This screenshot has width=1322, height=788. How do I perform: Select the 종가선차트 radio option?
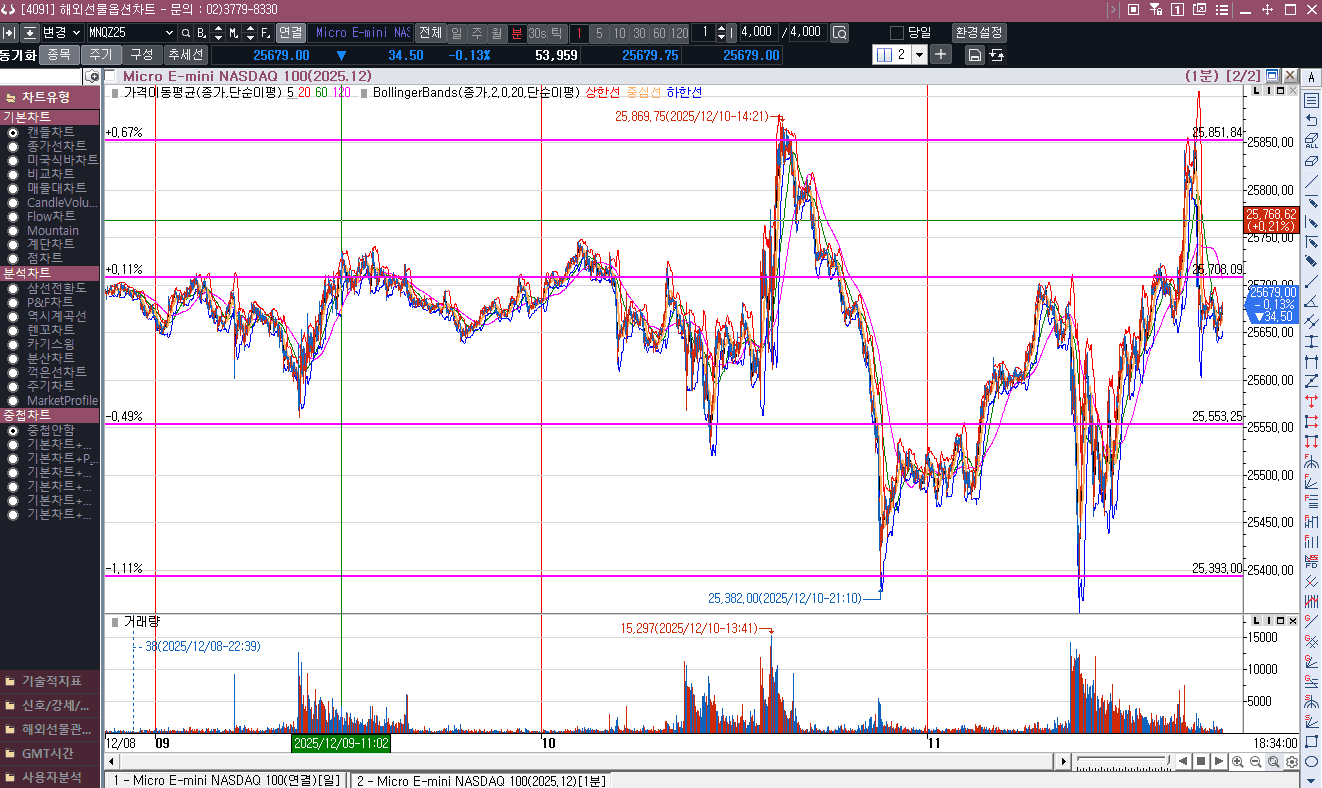pos(13,146)
